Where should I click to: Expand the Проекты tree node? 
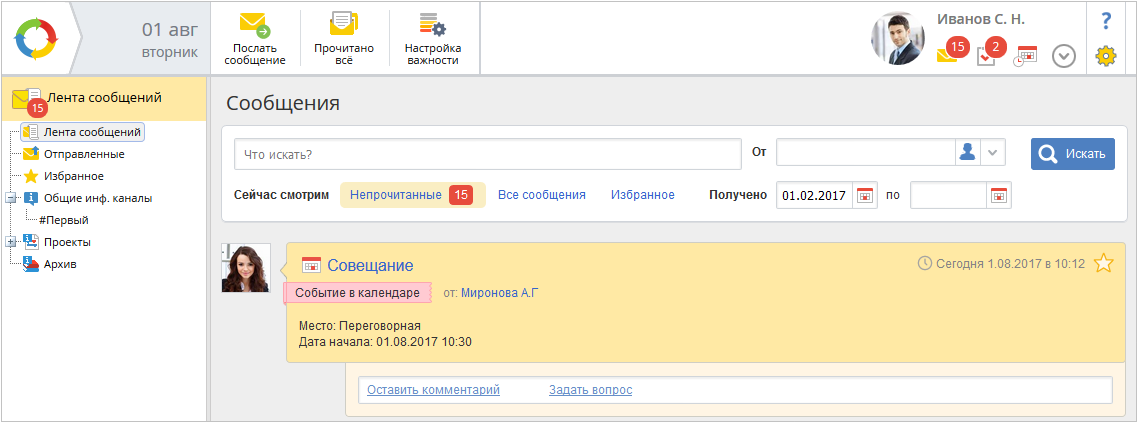(9, 242)
